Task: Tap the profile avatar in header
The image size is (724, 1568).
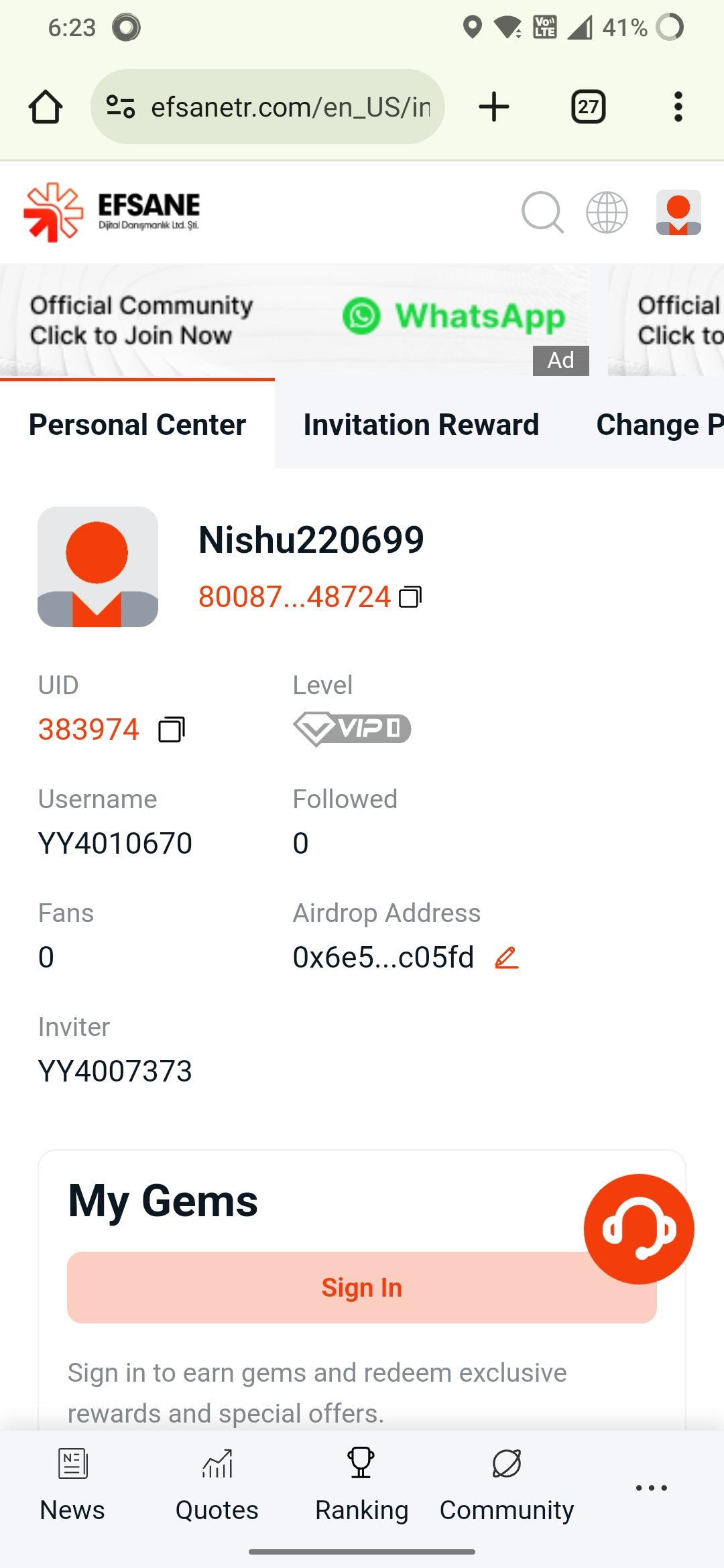Action: (678, 212)
